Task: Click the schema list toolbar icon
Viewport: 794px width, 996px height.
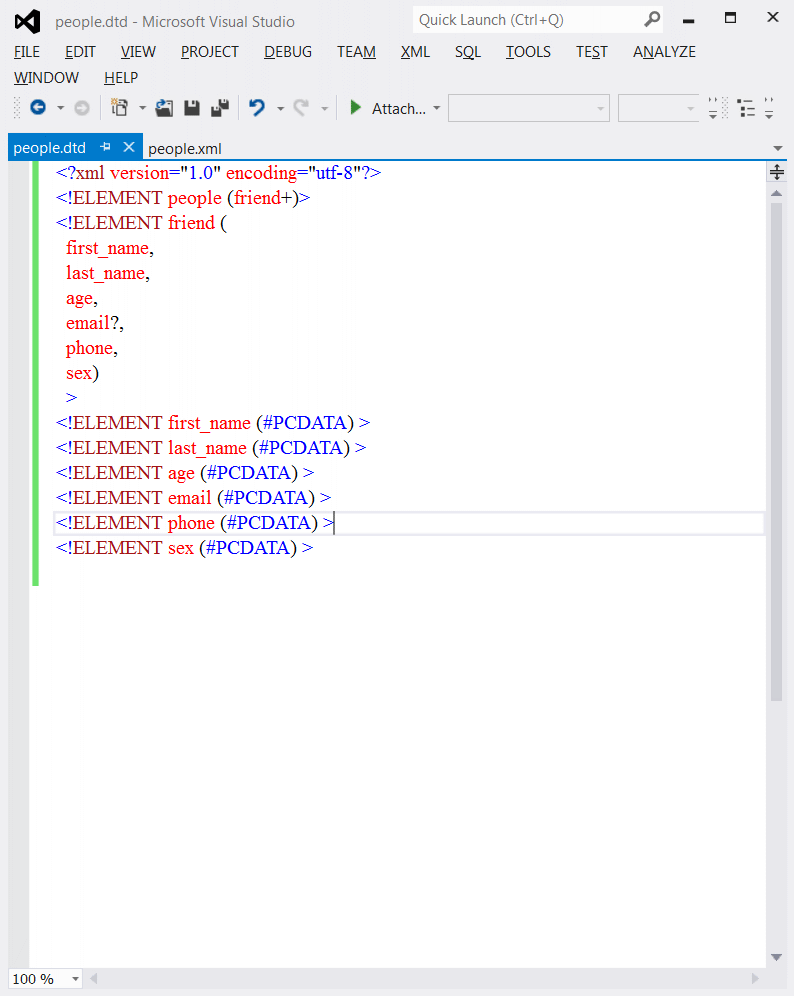Action: pyautogui.click(x=746, y=109)
